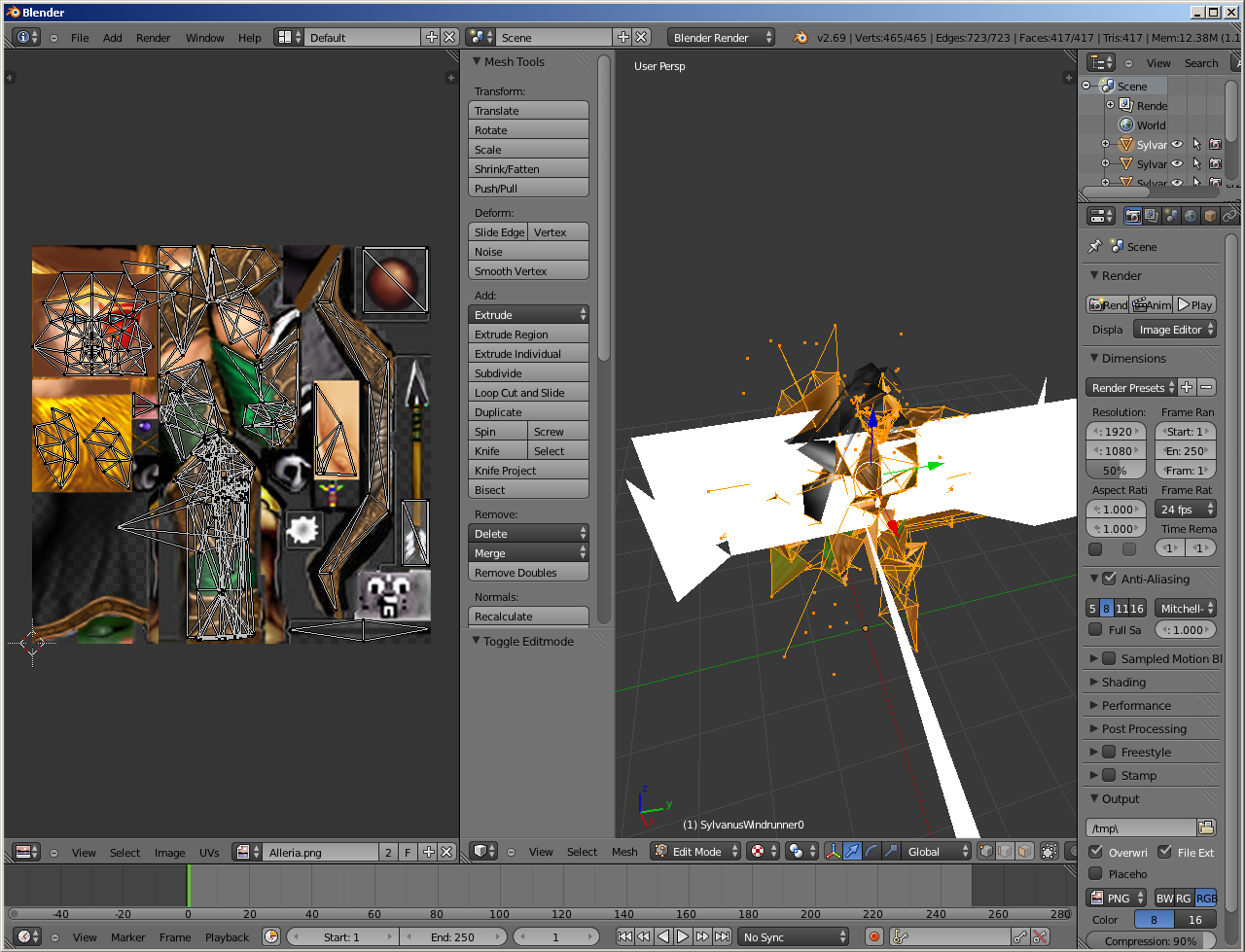Toggle the 3D manipulator axes icon

(x=834, y=851)
